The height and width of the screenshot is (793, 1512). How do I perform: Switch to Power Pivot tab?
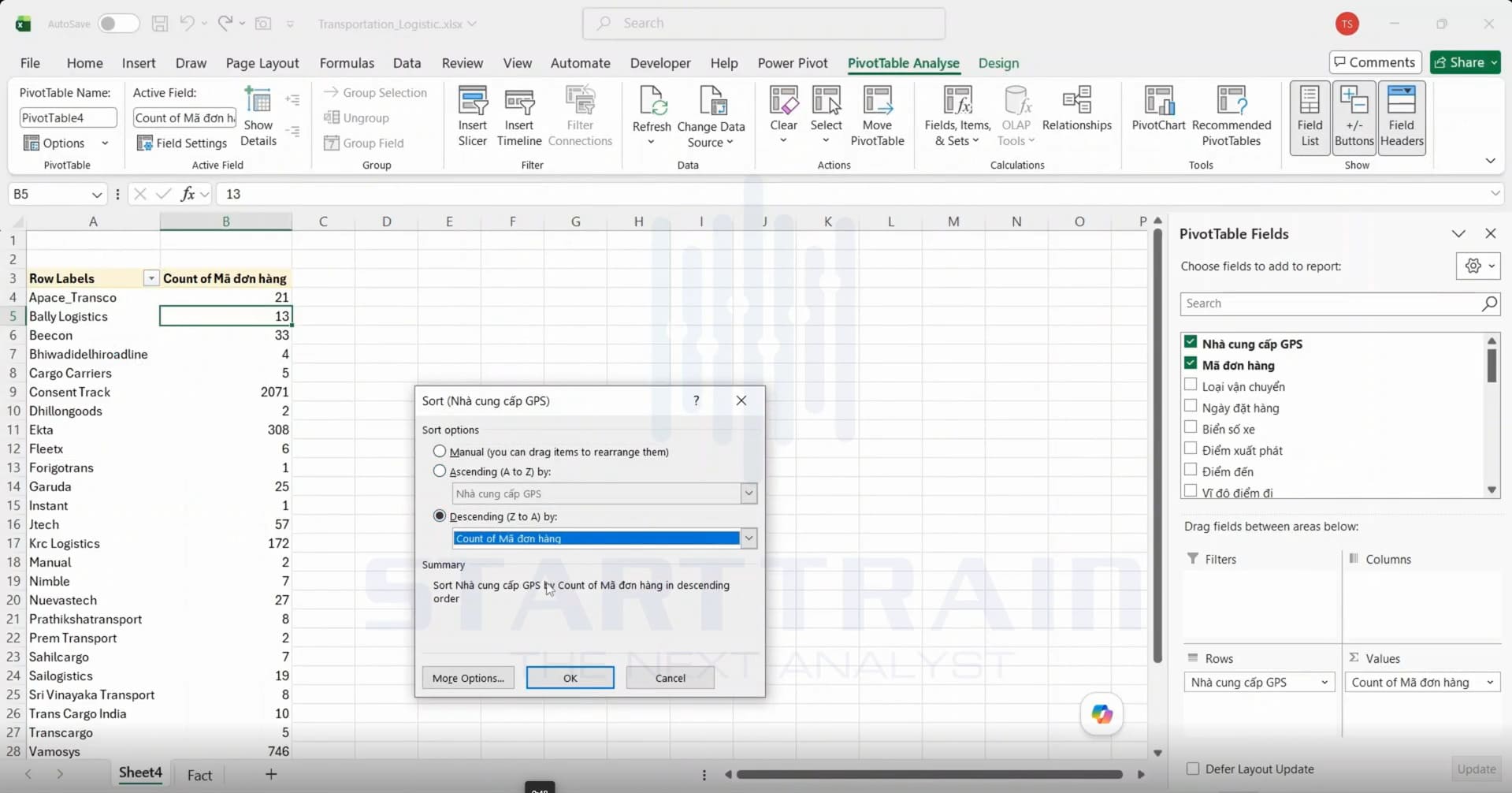793,63
